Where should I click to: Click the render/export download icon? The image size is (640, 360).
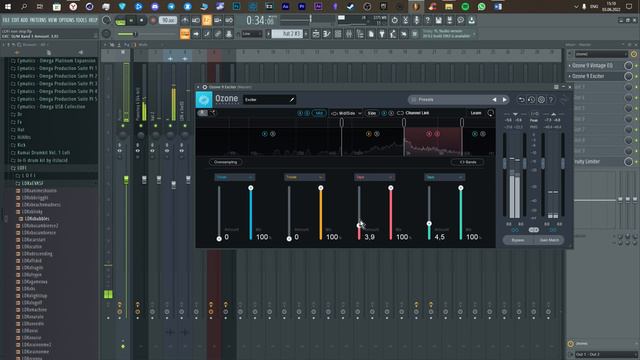pos(471,20)
